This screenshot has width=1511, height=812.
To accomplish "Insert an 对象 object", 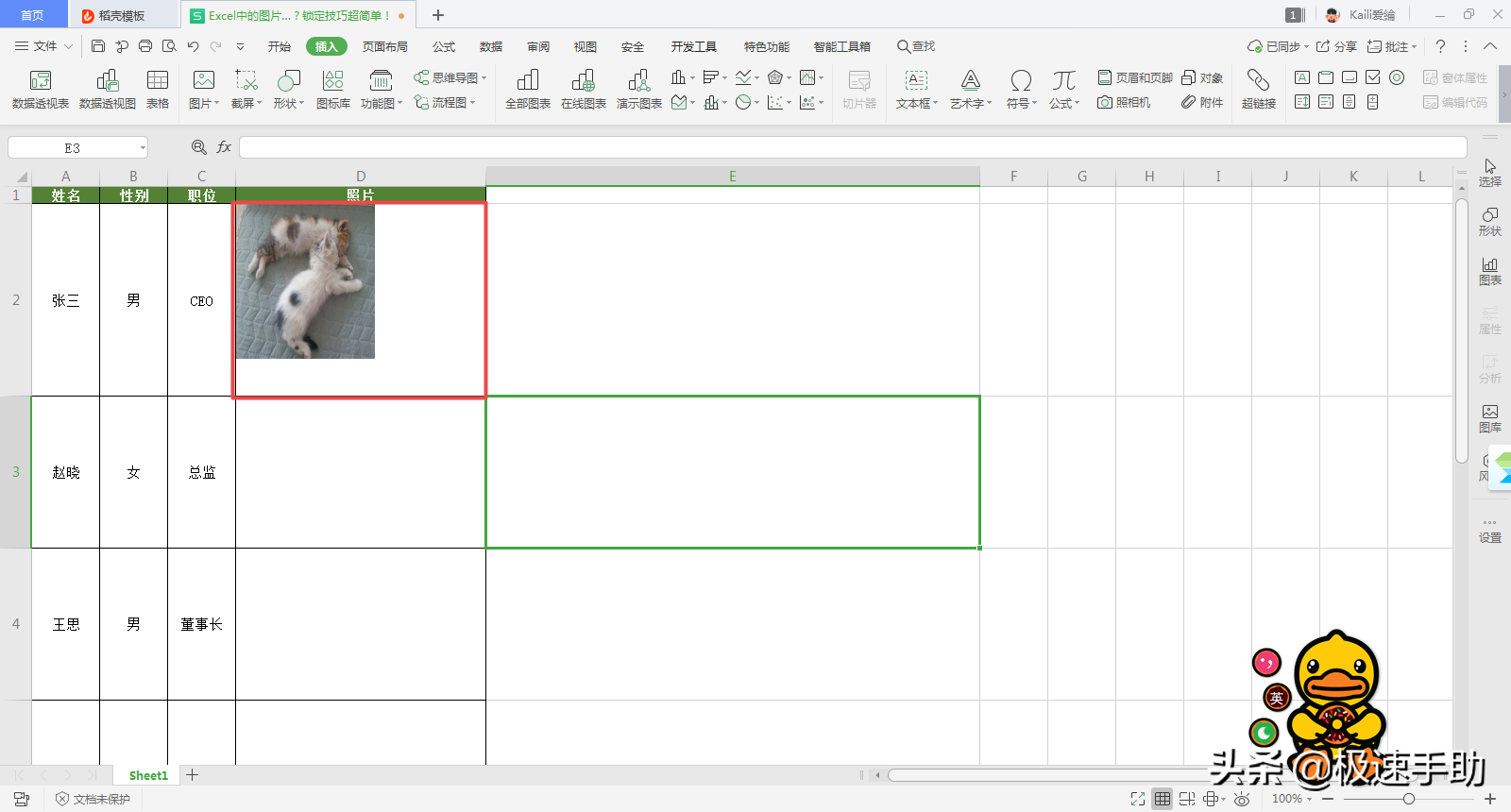I will (x=1202, y=77).
